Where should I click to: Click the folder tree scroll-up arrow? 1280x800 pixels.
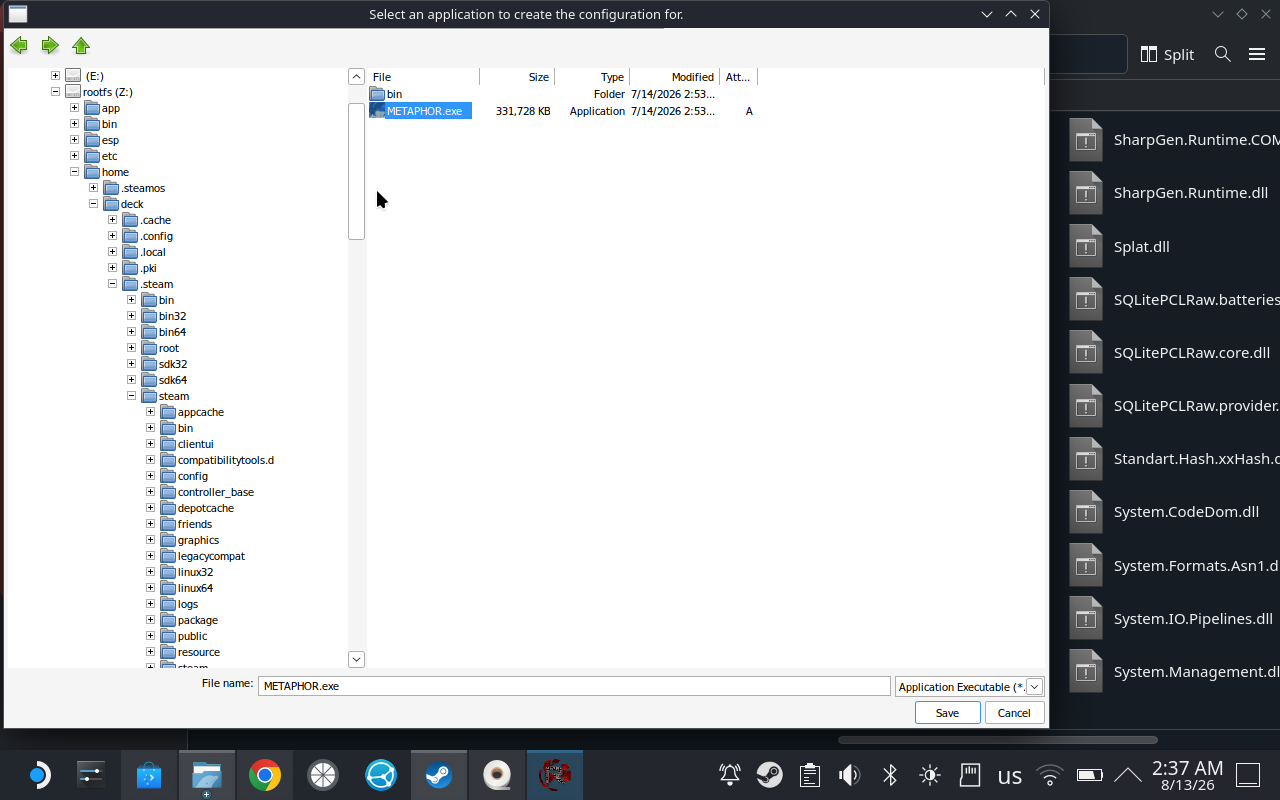click(x=356, y=77)
